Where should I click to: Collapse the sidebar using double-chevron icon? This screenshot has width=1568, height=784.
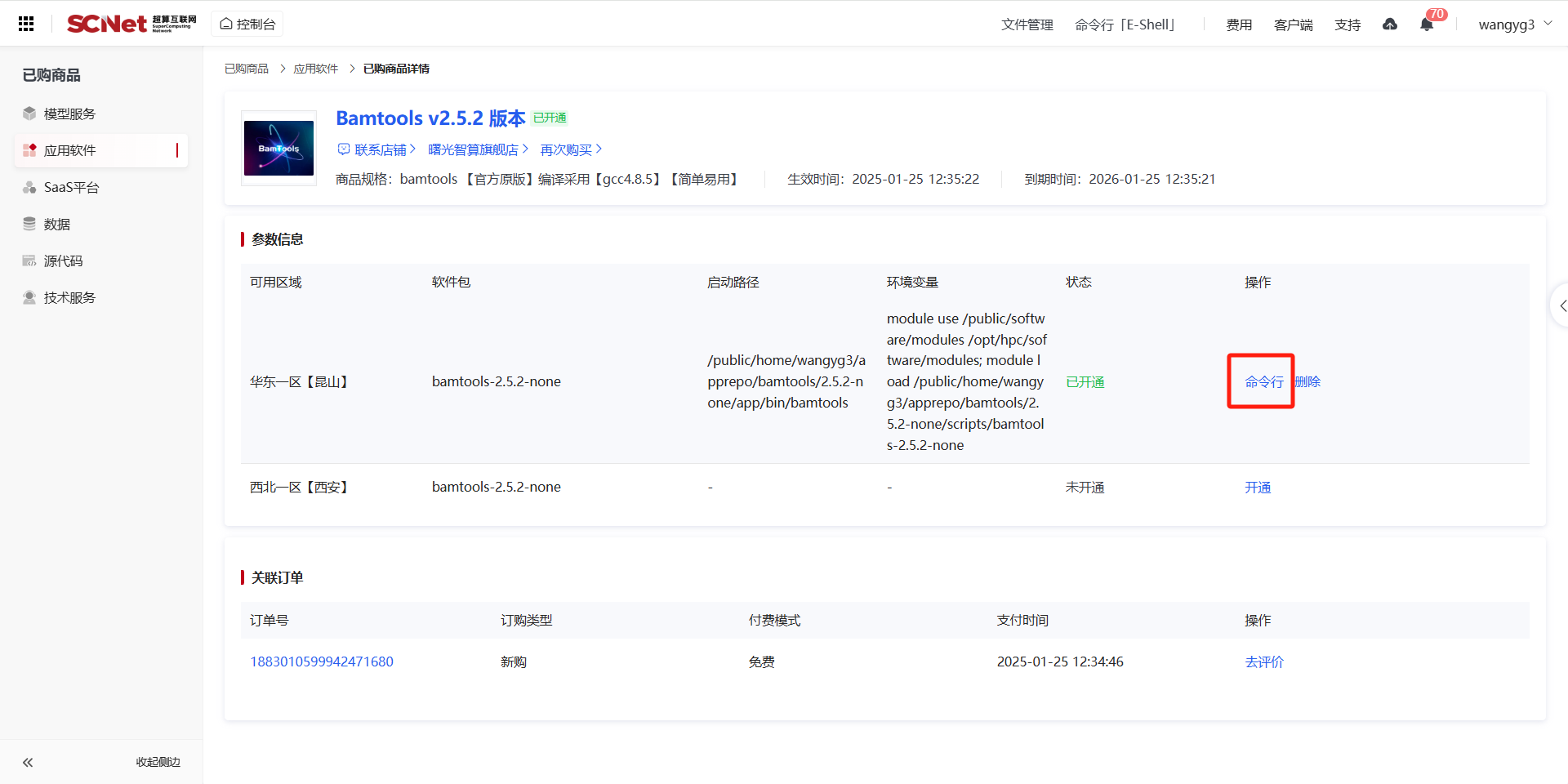(x=28, y=762)
